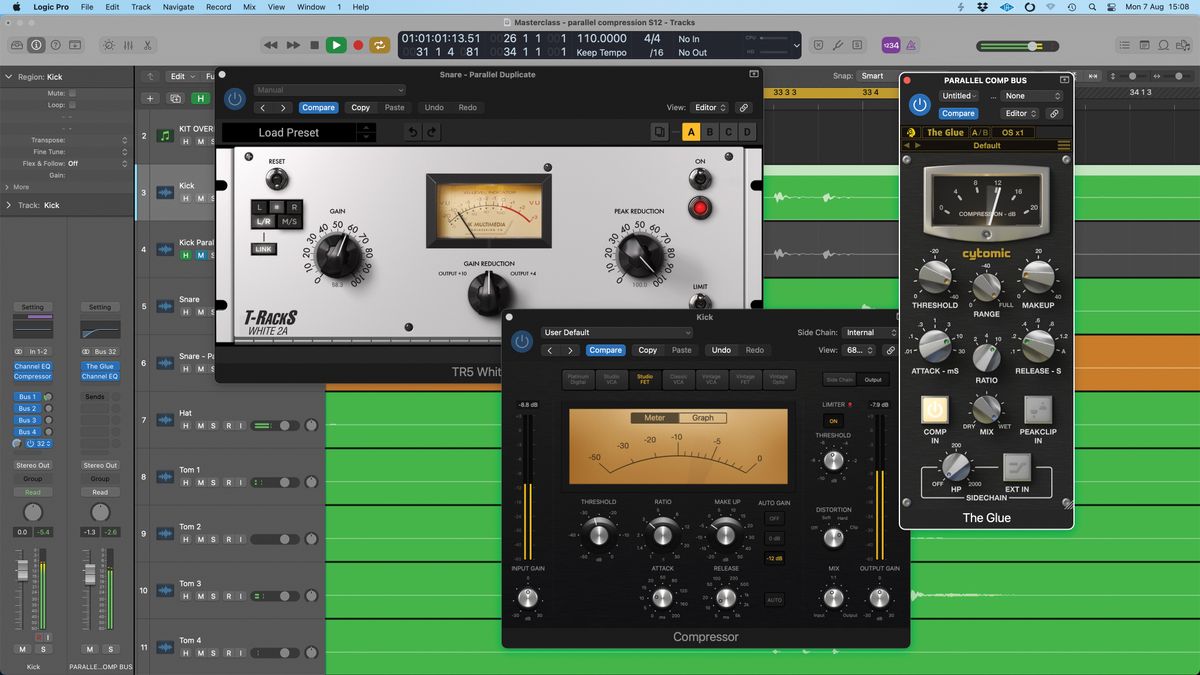Switch to the Studio FET tab in Compressor
The image size is (1200, 675).
645,380
